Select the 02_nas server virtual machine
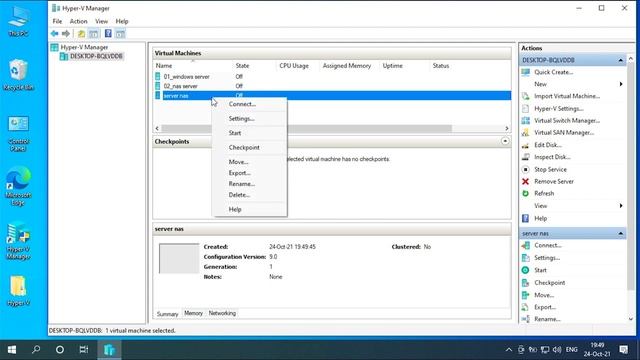The image size is (640, 360). pos(180,86)
